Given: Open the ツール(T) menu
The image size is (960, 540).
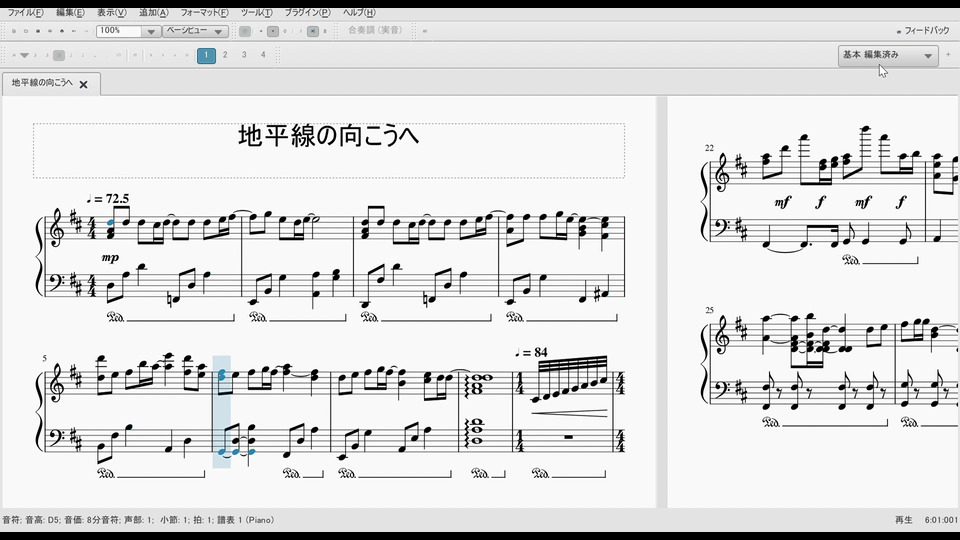Looking at the screenshot, I should (257, 12).
